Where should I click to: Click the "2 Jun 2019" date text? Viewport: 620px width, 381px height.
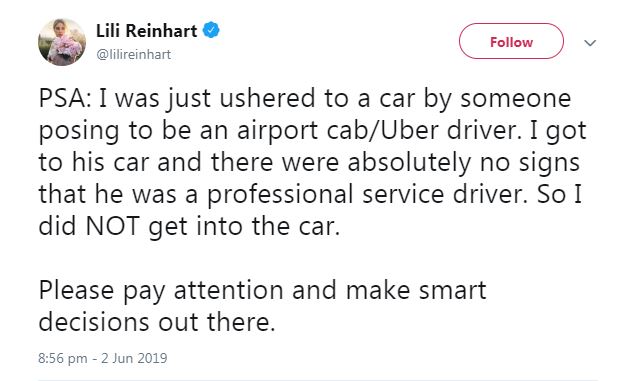pyautogui.click(x=134, y=358)
